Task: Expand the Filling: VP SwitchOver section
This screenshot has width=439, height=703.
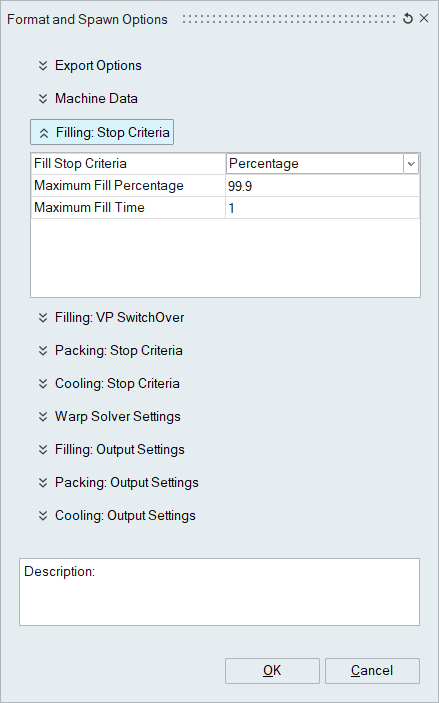Action: [x=111, y=317]
